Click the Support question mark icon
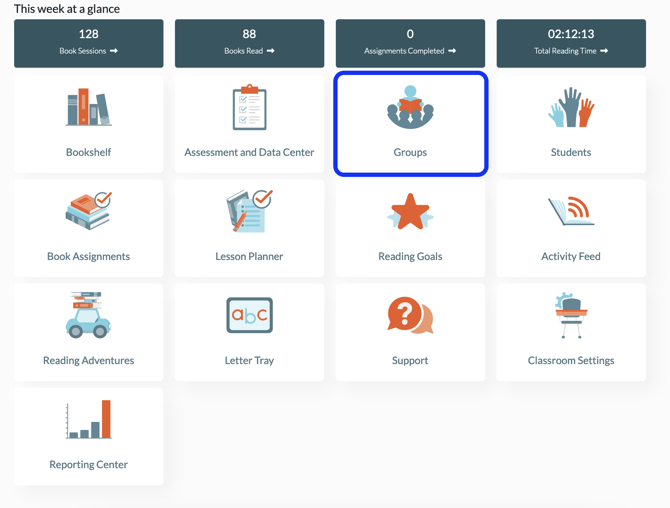 click(410, 316)
